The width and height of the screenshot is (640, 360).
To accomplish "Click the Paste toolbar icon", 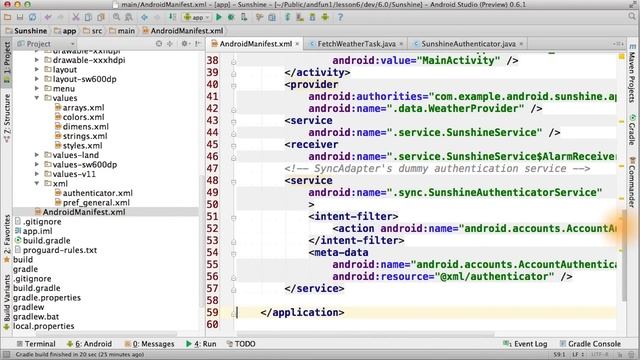I will point(101,18).
